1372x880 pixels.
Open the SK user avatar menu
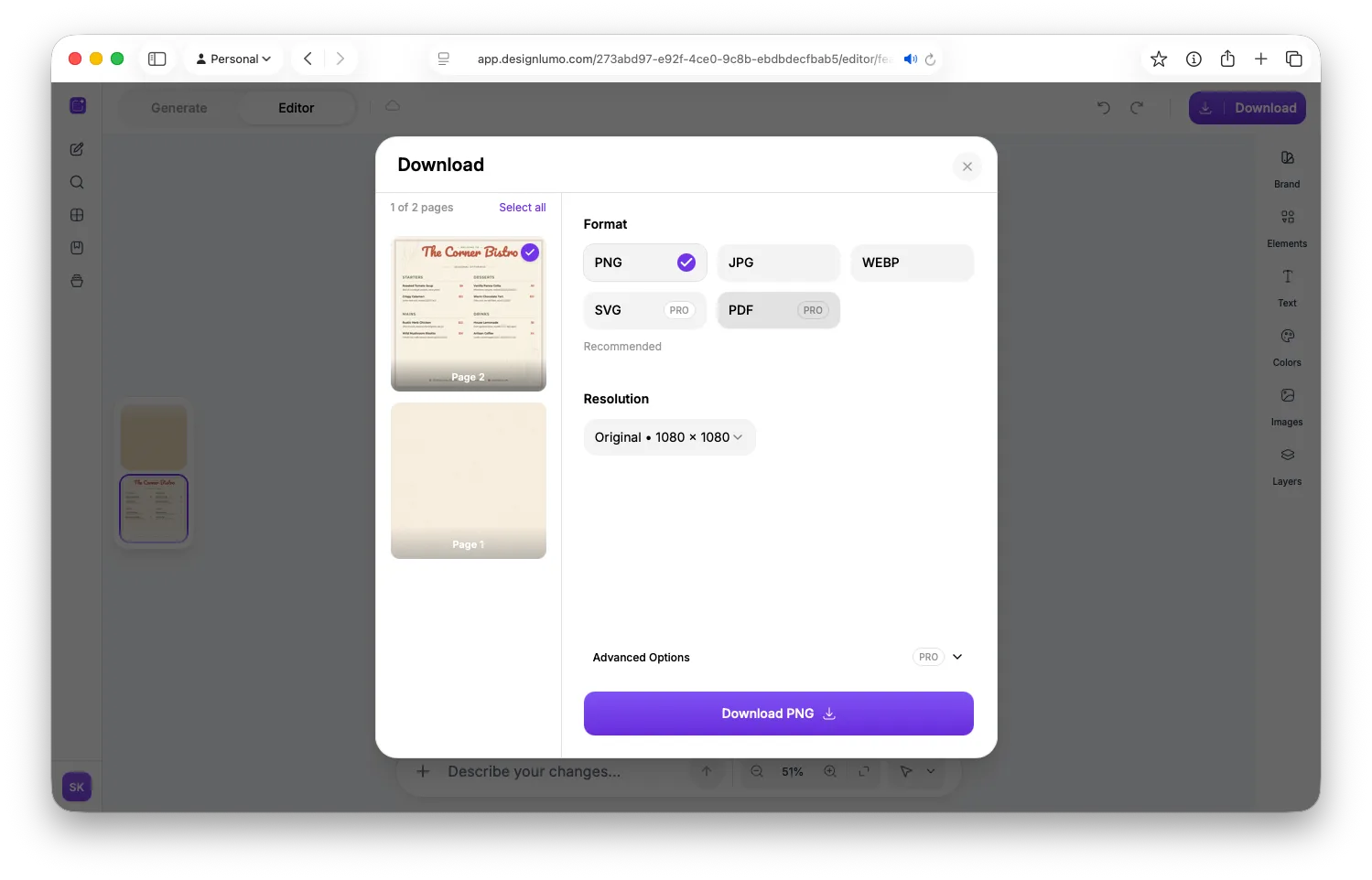(x=77, y=787)
